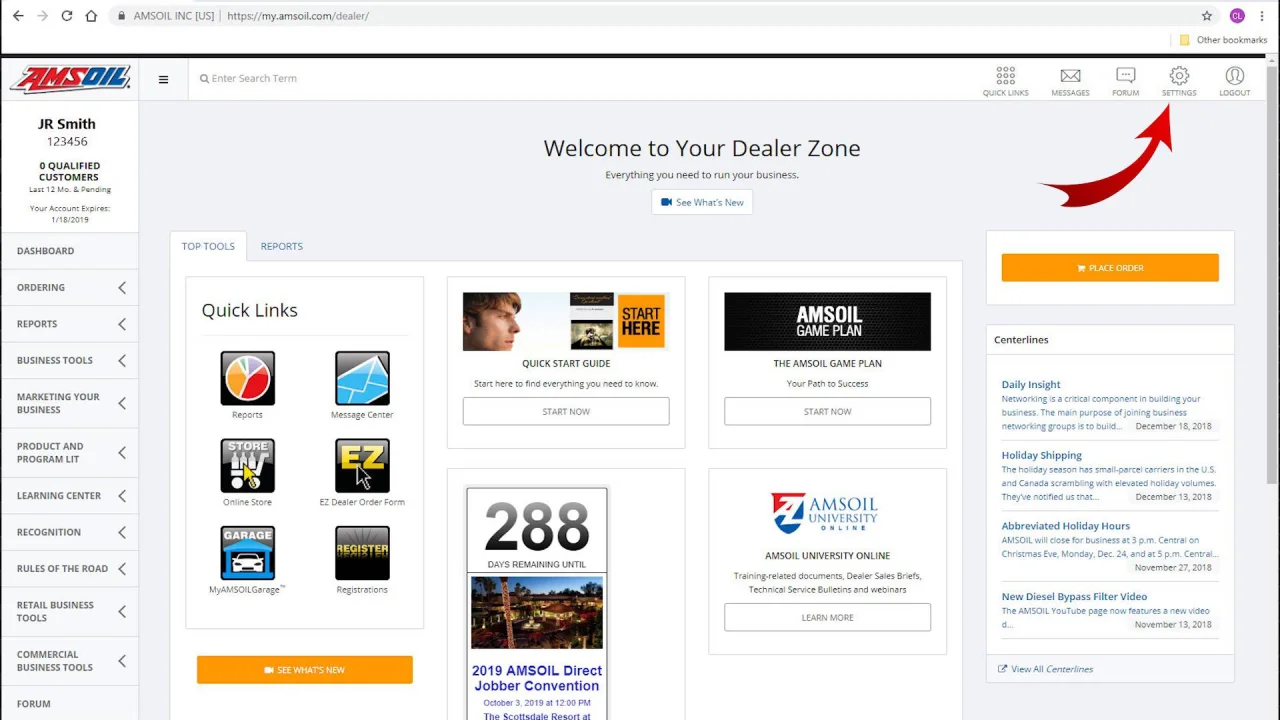Screen dimensions: 1280x720
Task: Click Start Now under AMSOIL Game Plan
Action: [x=827, y=411]
